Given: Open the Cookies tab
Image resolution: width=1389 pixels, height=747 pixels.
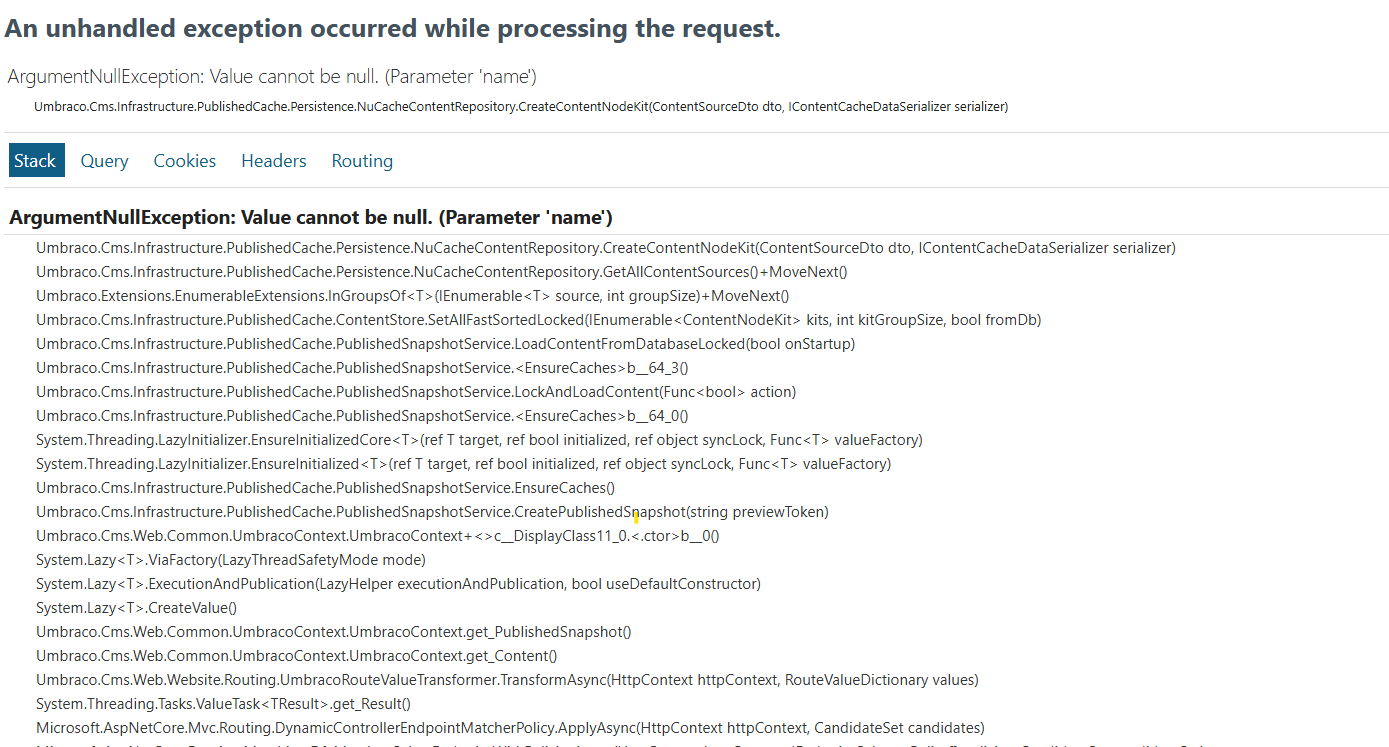Looking at the screenshot, I should click(184, 161).
